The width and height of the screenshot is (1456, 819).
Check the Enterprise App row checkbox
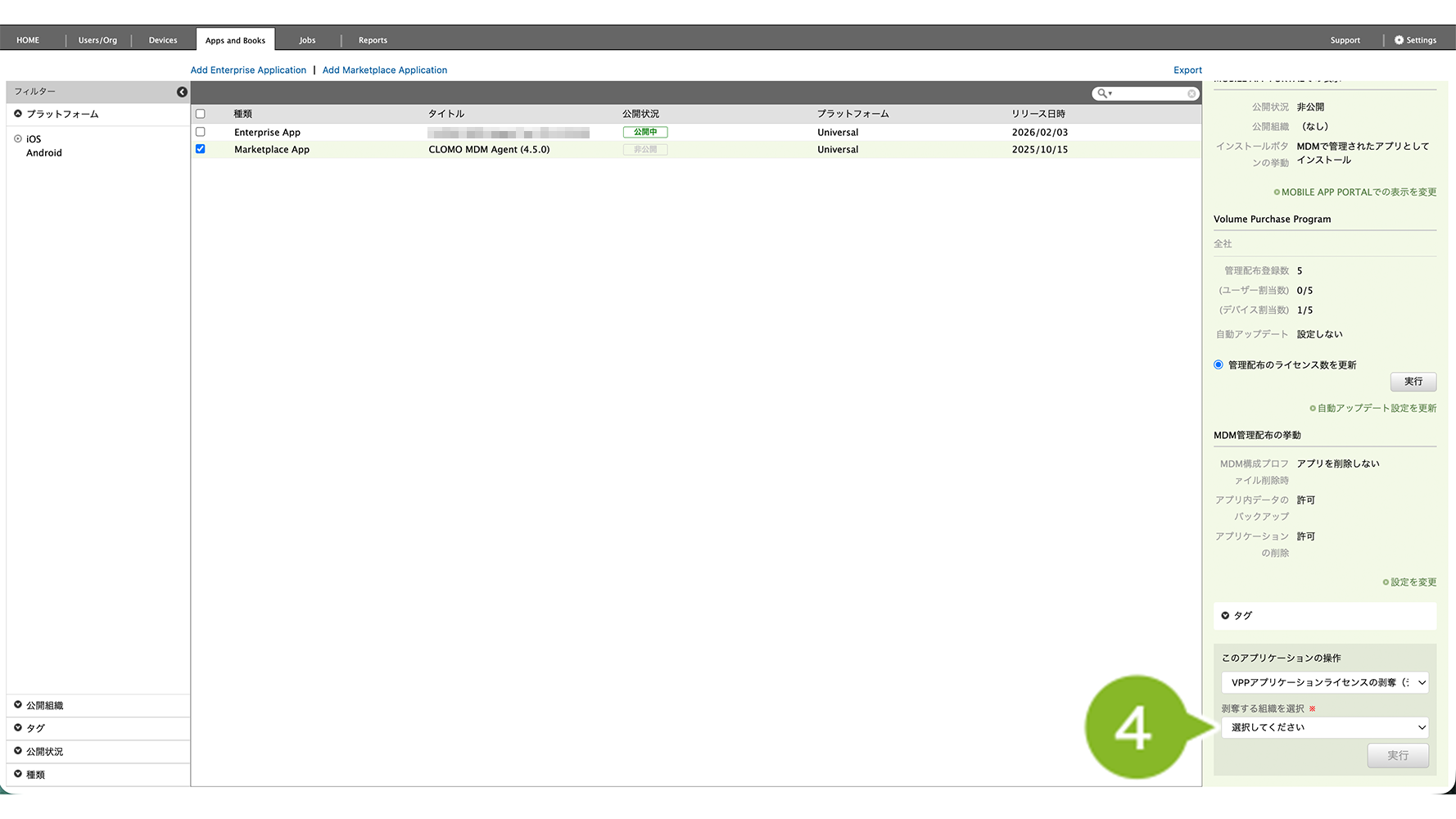point(201,132)
